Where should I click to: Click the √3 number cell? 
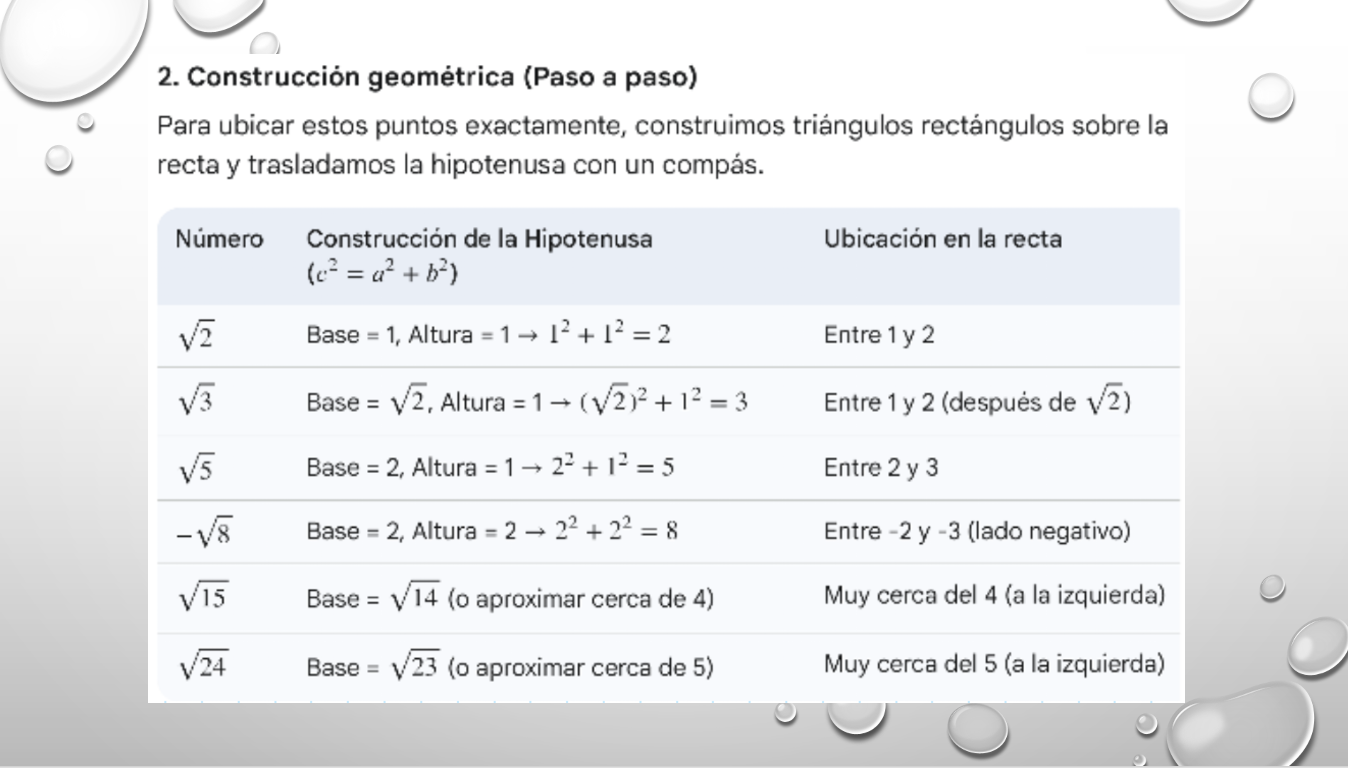(196, 402)
